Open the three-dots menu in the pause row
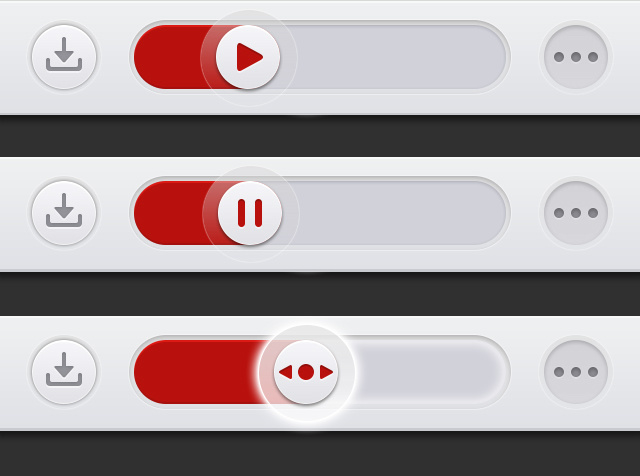The height and width of the screenshot is (476, 640). (x=576, y=213)
